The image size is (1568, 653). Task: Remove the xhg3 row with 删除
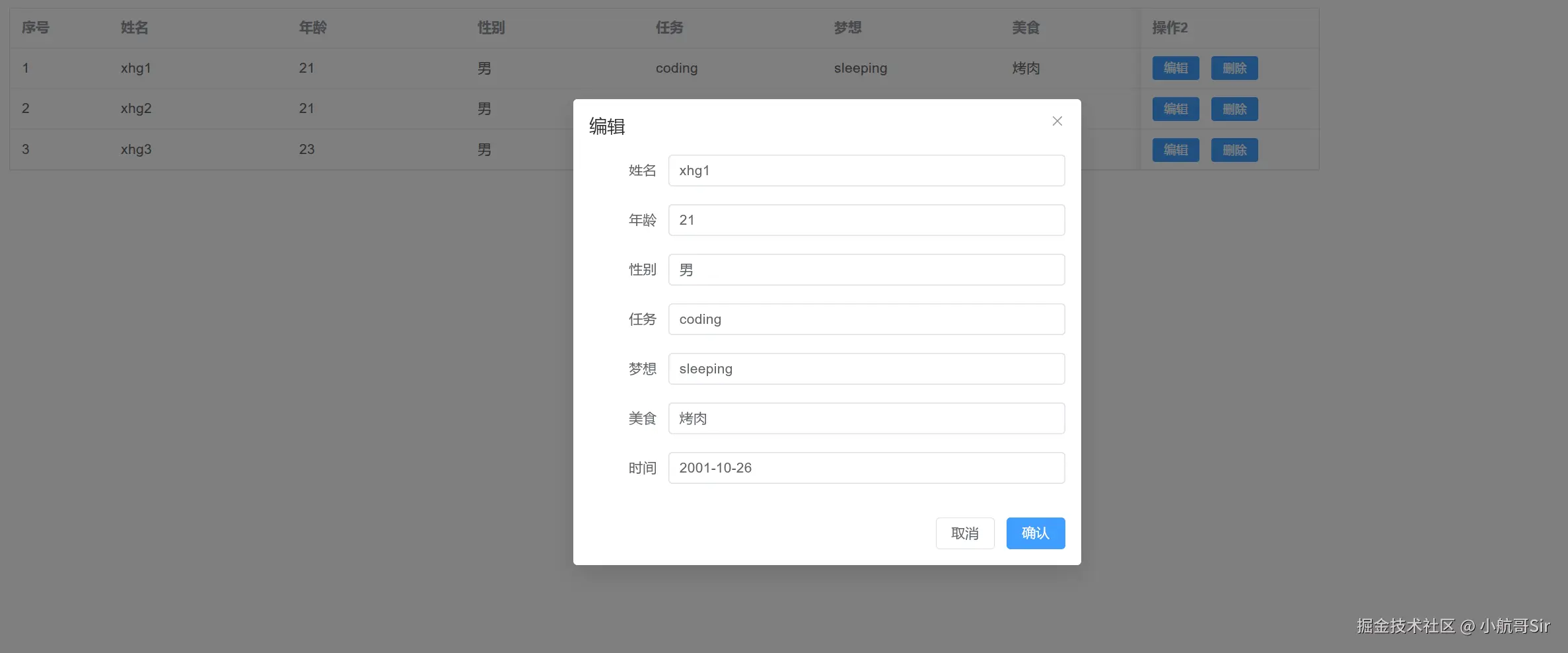[x=1234, y=150]
